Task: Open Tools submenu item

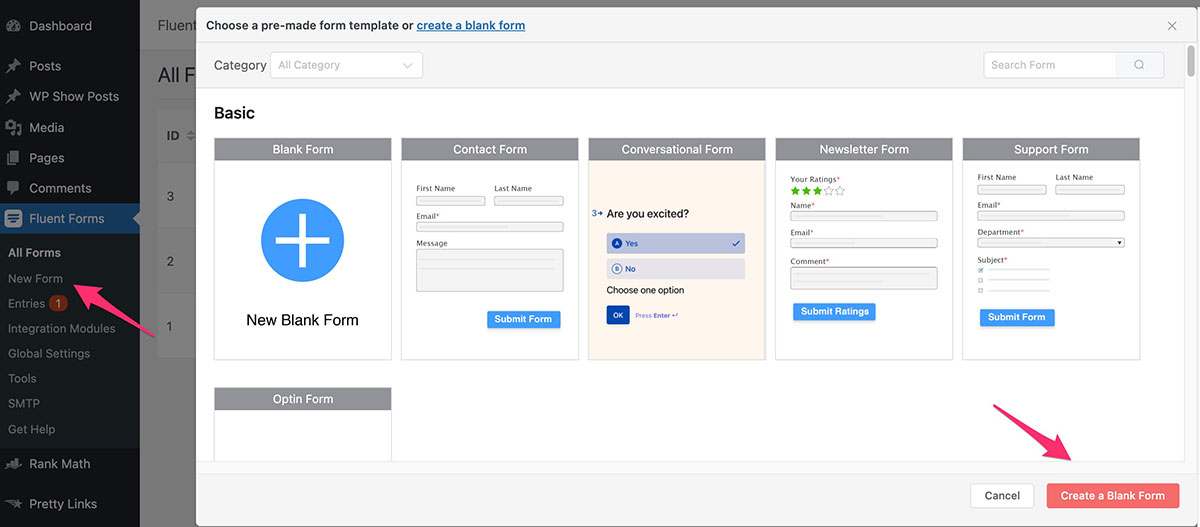Action: point(22,378)
